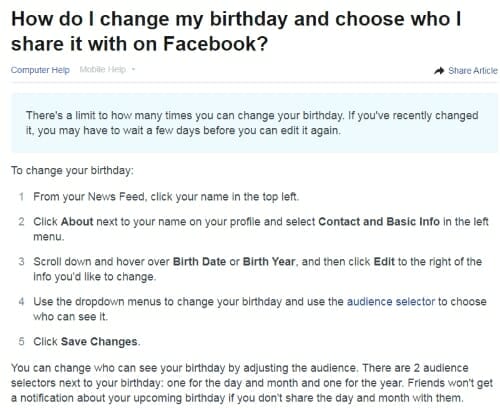The width and height of the screenshot is (500, 408).
Task: Click the article title heading
Action: tap(236, 31)
